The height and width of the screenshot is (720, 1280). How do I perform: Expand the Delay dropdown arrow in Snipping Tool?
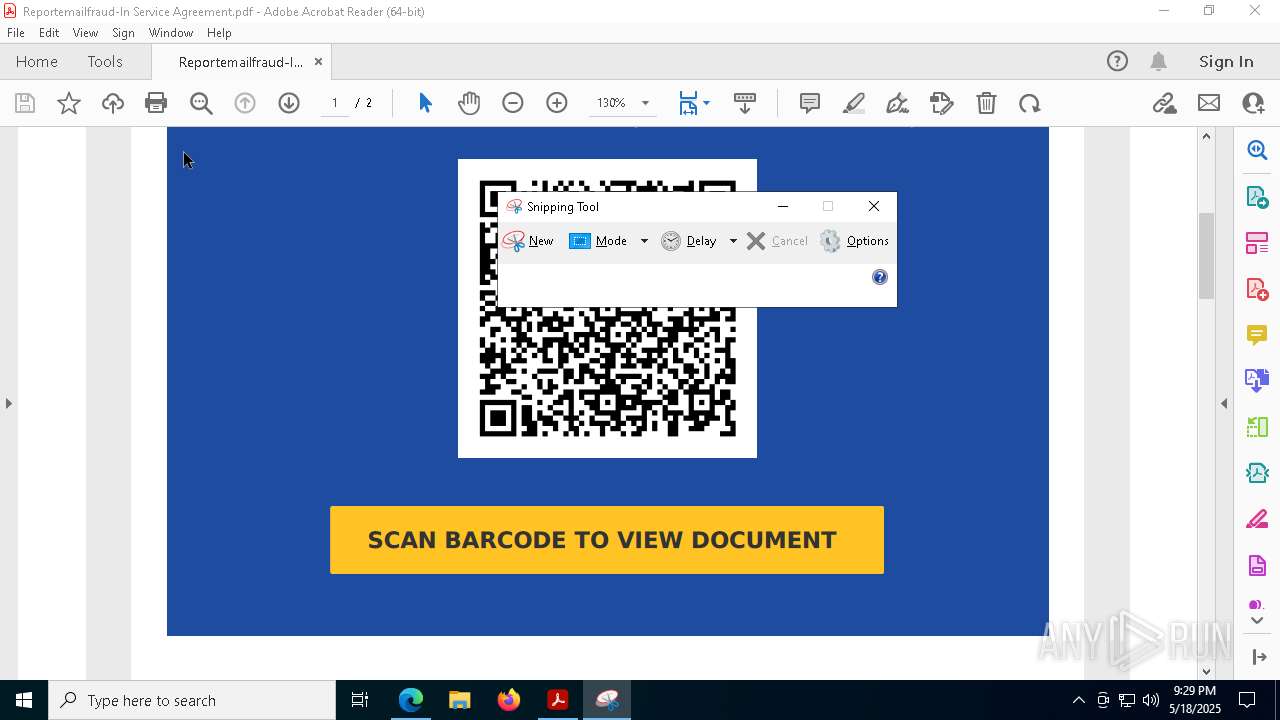click(x=733, y=241)
